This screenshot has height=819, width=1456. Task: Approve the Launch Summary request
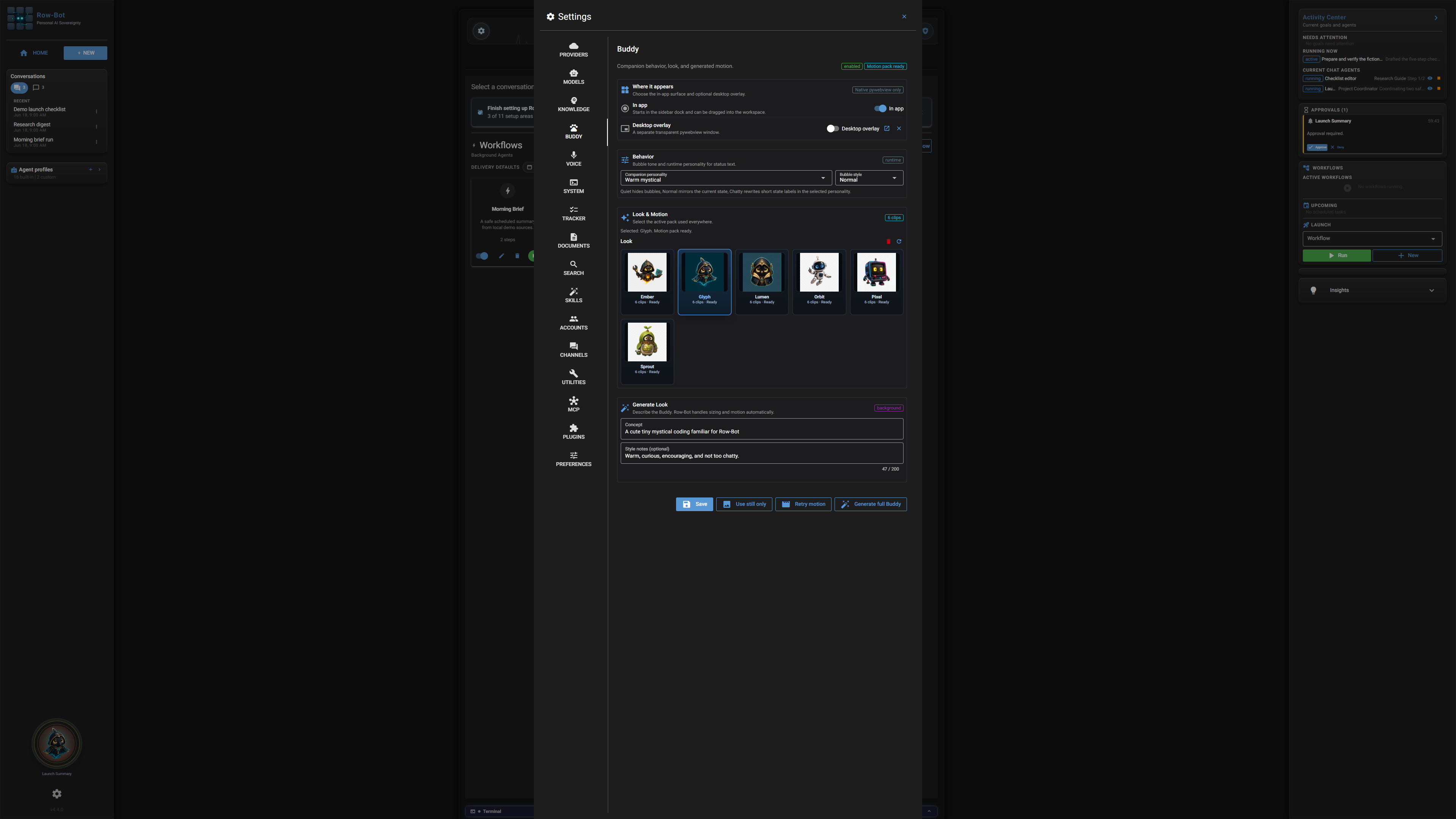(x=1318, y=147)
